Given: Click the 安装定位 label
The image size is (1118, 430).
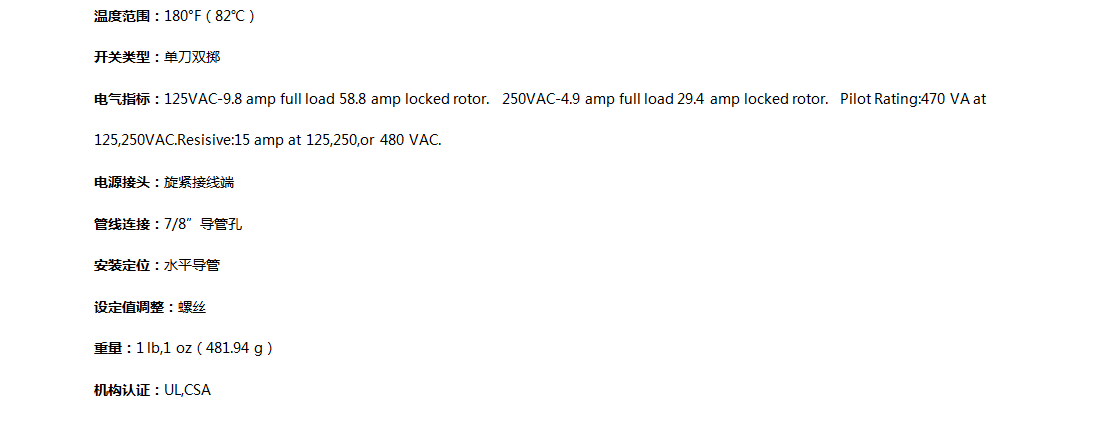Looking at the screenshot, I should click(x=123, y=265).
